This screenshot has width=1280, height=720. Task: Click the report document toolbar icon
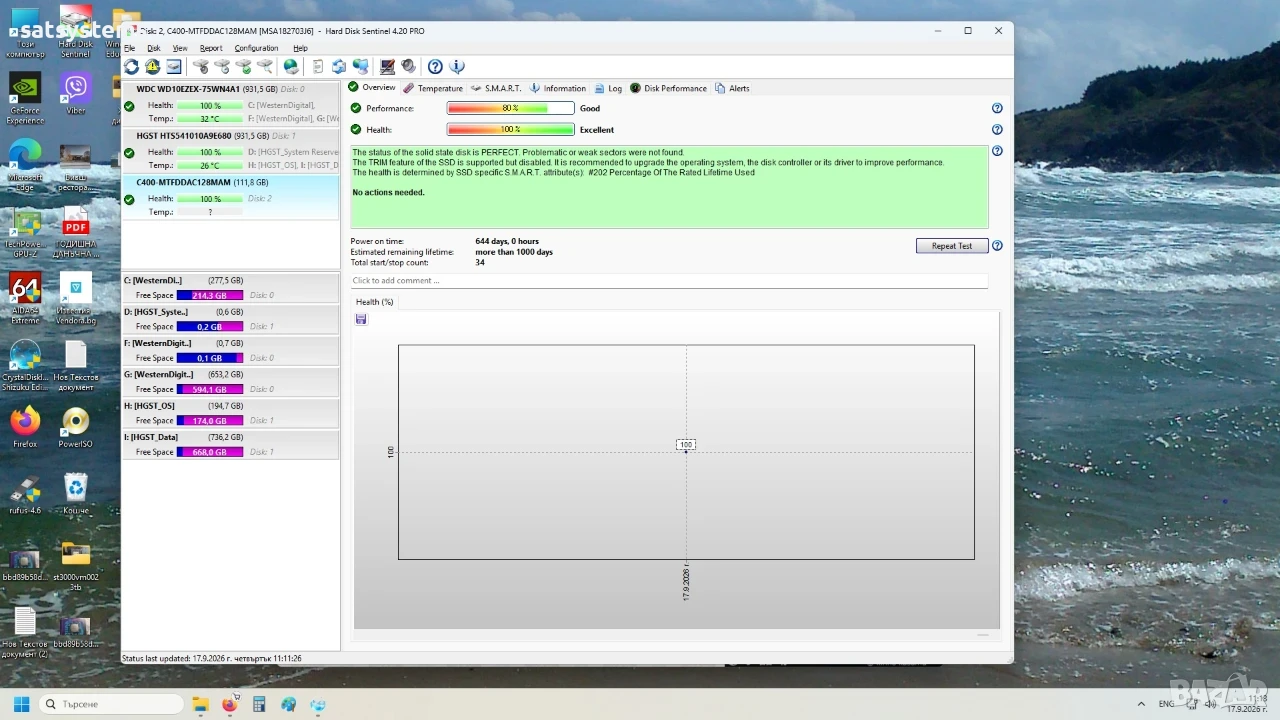pos(318,67)
